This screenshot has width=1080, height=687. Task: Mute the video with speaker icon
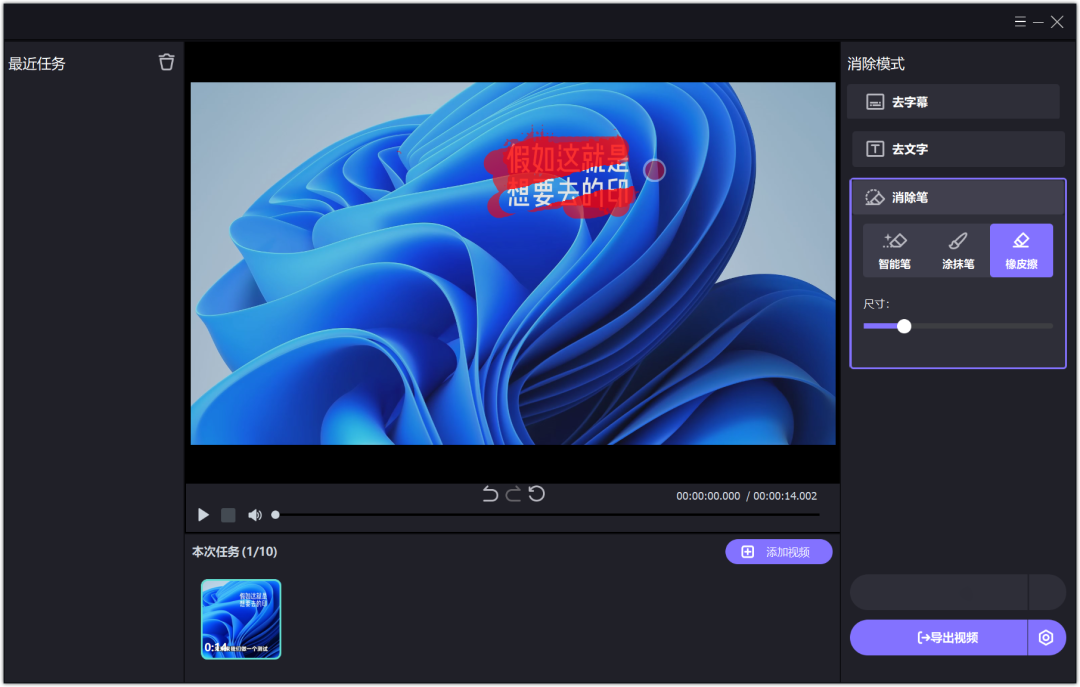(255, 515)
